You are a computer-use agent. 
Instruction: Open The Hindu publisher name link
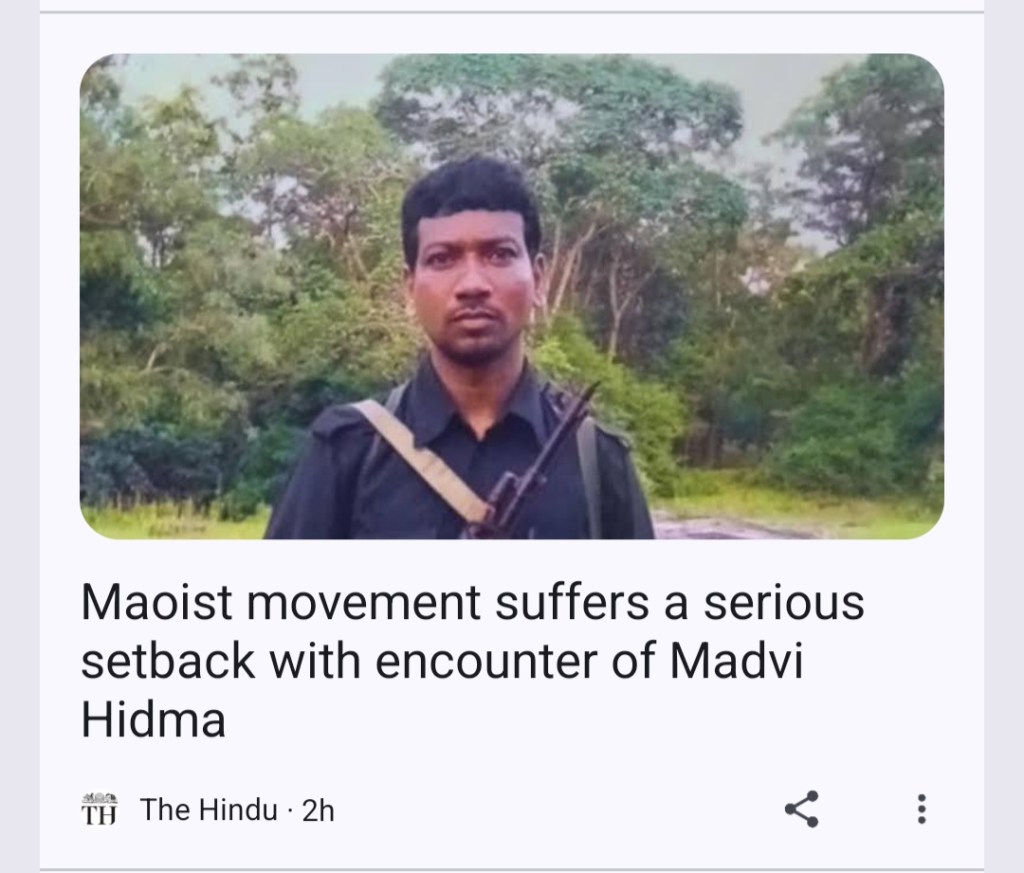pos(208,810)
